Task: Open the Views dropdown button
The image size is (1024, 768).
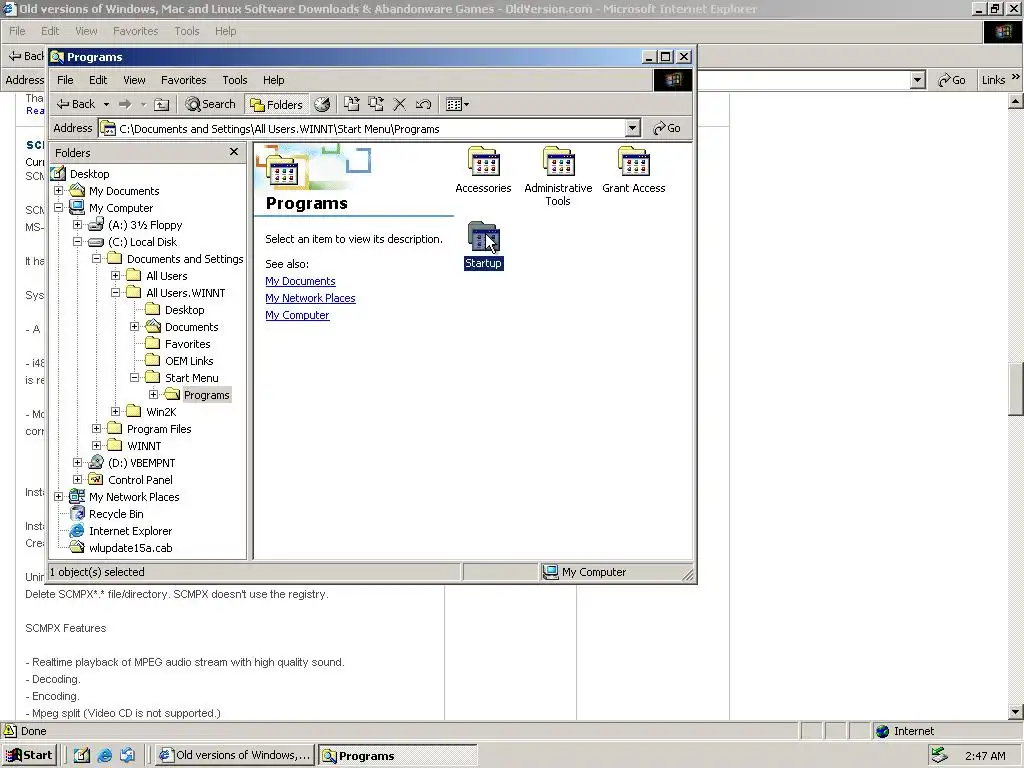Action: [x=457, y=104]
